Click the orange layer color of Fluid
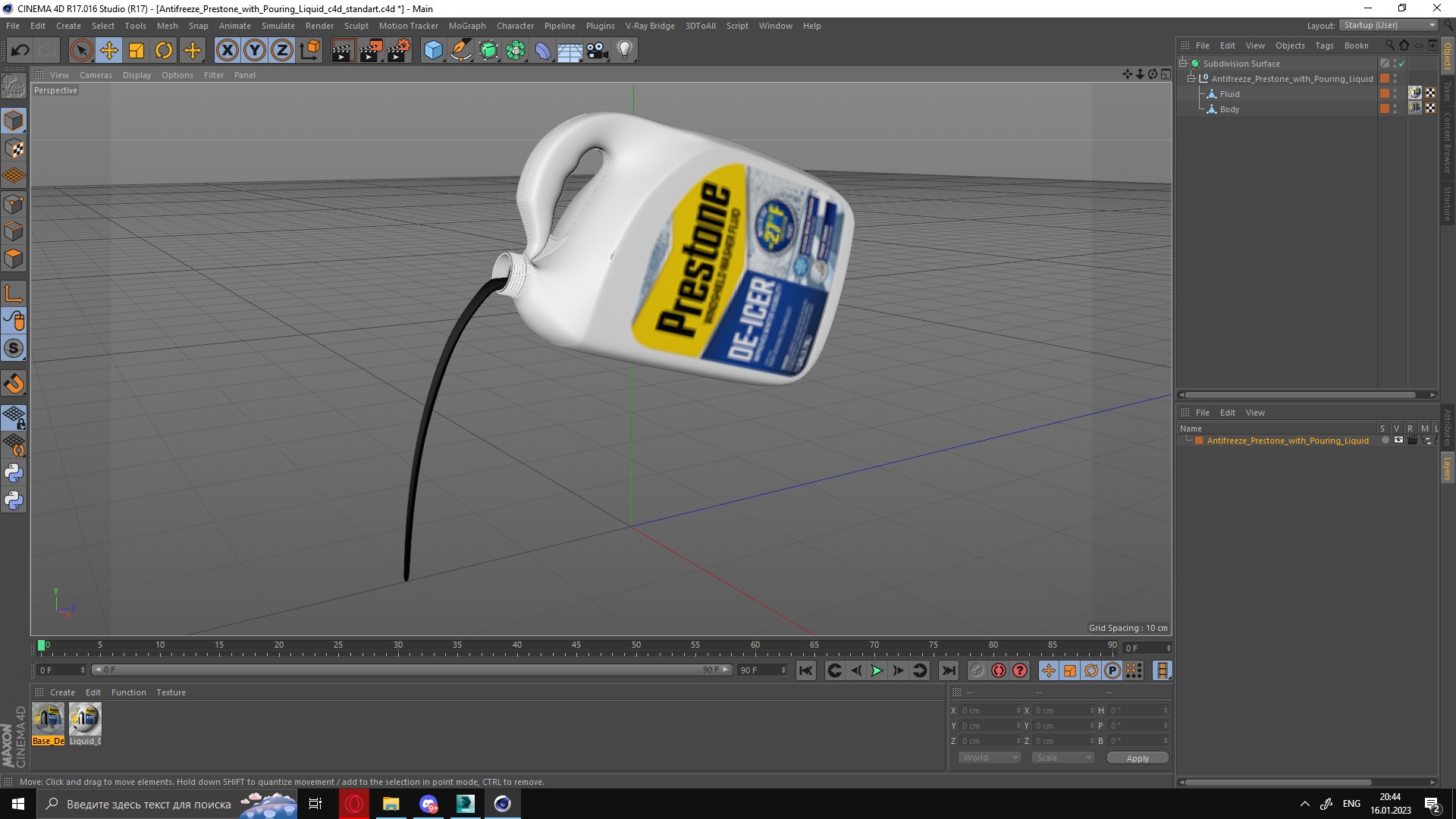This screenshot has height=819, width=1456. 1385,94
